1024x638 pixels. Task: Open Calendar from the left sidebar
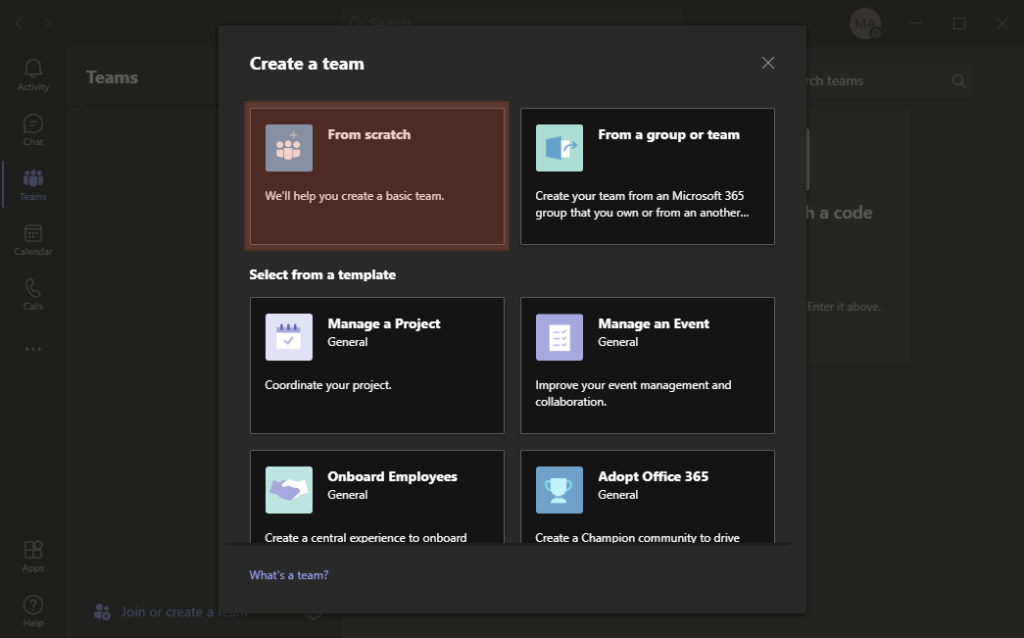pyautogui.click(x=33, y=240)
